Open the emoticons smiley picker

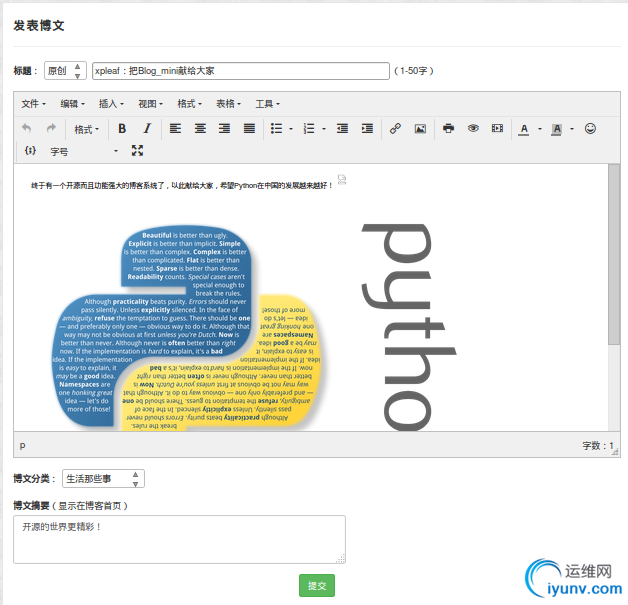pos(590,129)
